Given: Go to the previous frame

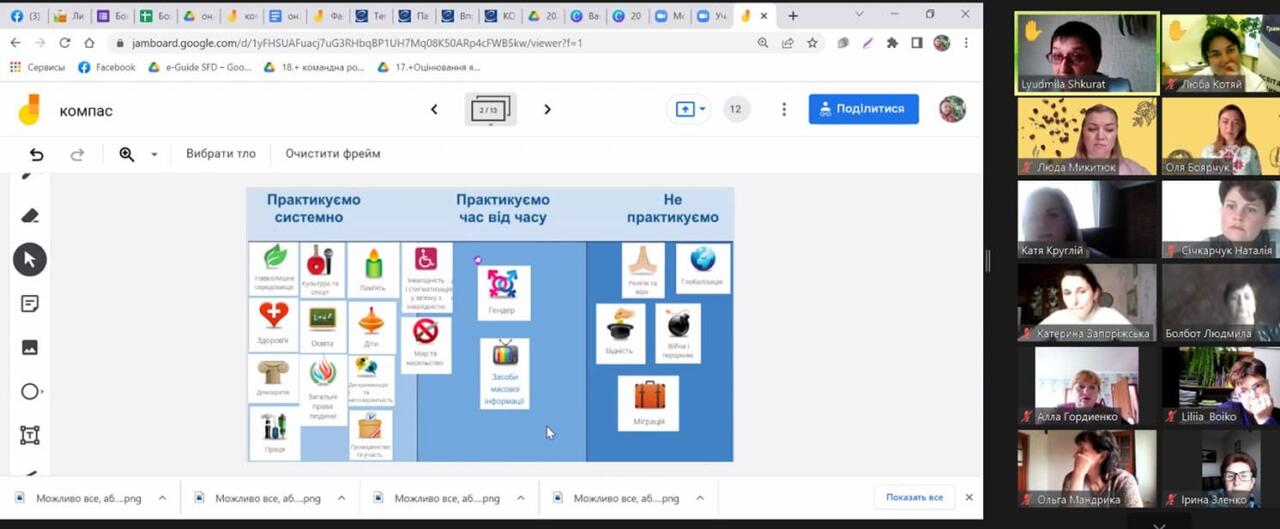Looking at the screenshot, I should click(434, 109).
